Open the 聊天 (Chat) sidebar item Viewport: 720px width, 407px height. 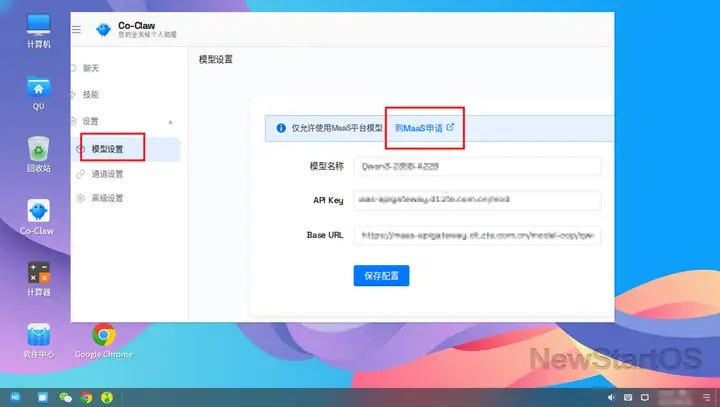[91, 68]
